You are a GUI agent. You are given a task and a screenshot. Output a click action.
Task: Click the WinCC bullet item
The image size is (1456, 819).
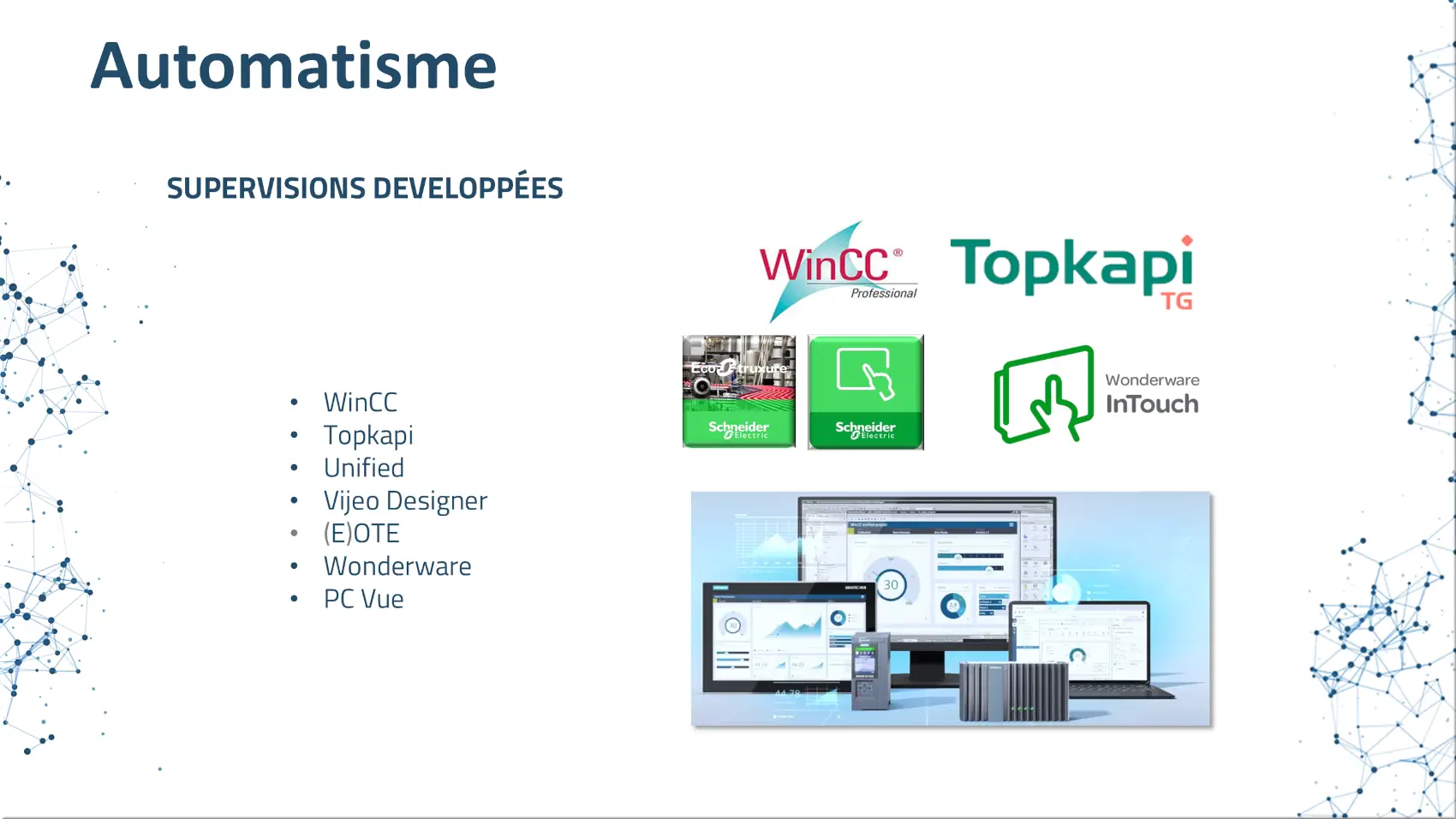361,402
